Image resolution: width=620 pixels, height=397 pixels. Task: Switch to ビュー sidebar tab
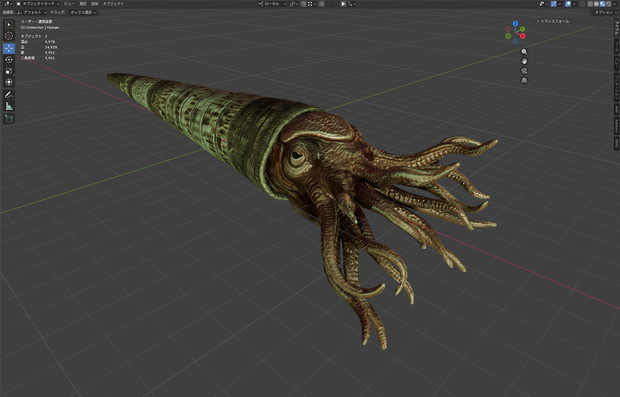(616, 63)
